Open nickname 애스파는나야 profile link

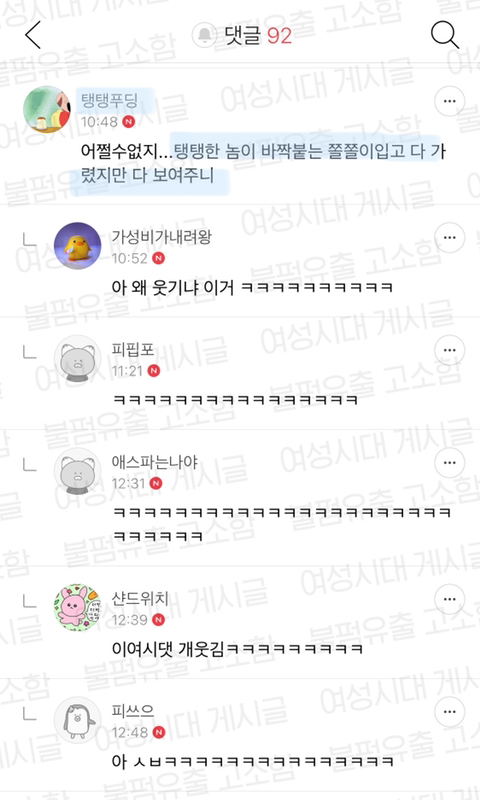[x=155, y=462]
